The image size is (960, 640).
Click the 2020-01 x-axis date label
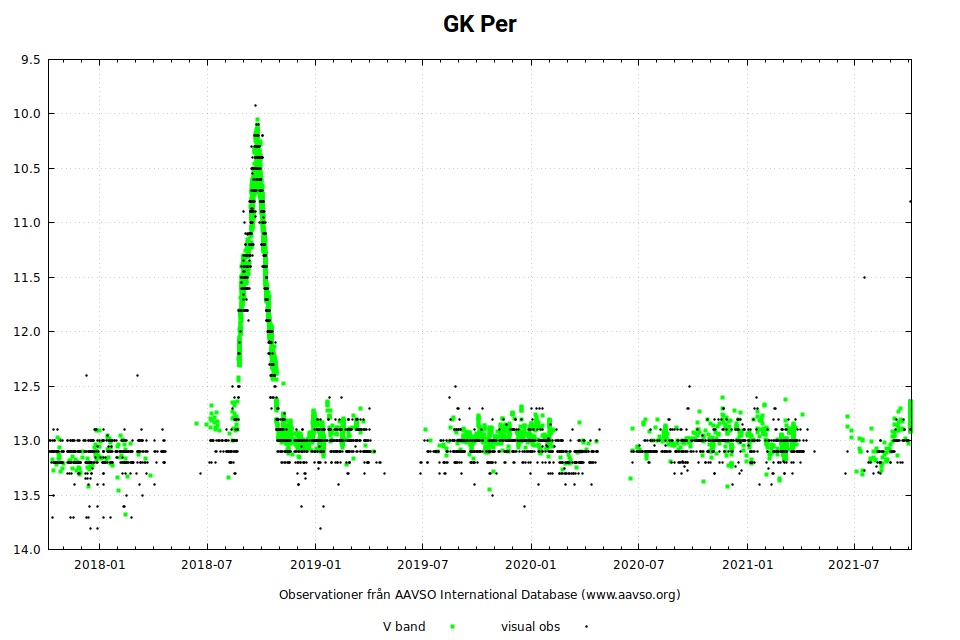(x=531, y=565)
